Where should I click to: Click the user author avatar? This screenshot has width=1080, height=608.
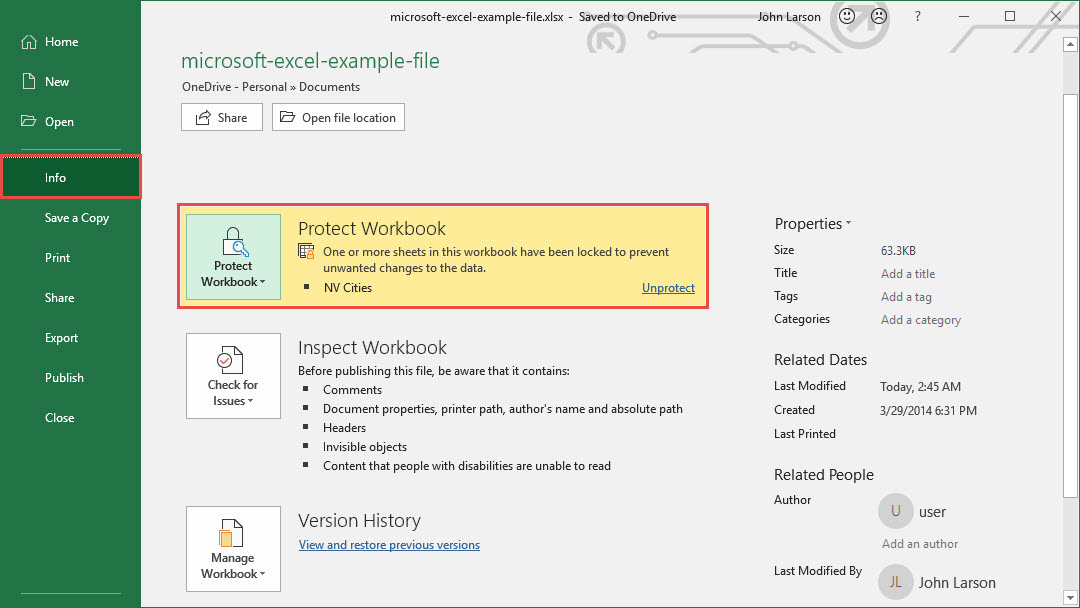click(895, 511)
